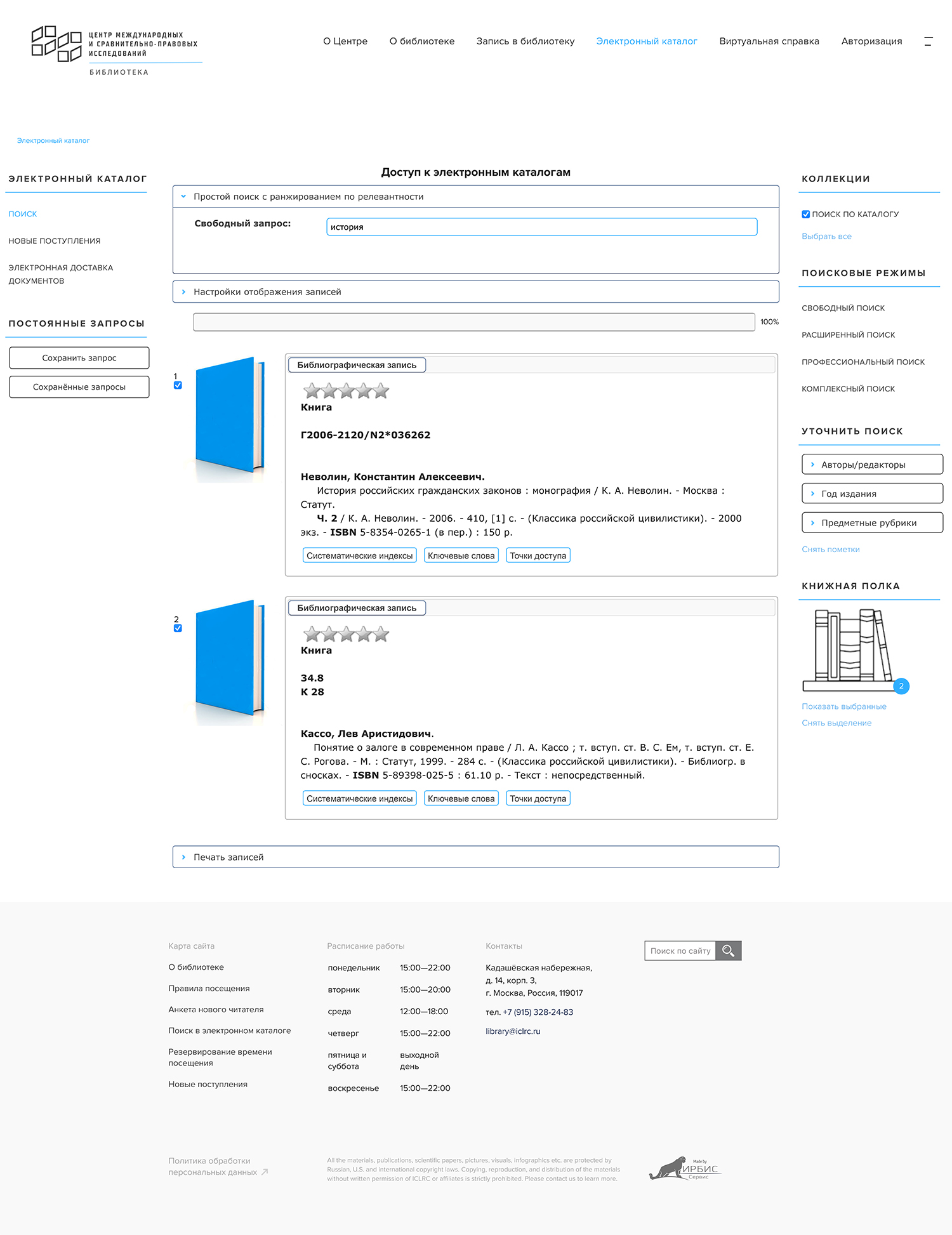
Task: Click the magnifier site search button in footer
Action: (728, 951)
